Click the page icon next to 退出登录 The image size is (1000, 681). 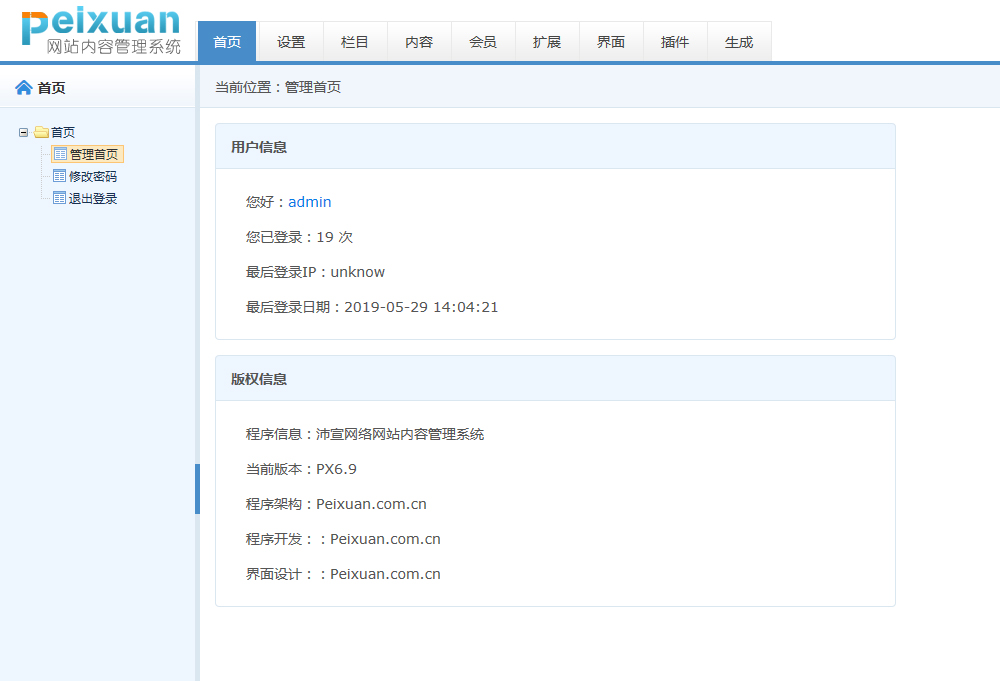point(60,198)
